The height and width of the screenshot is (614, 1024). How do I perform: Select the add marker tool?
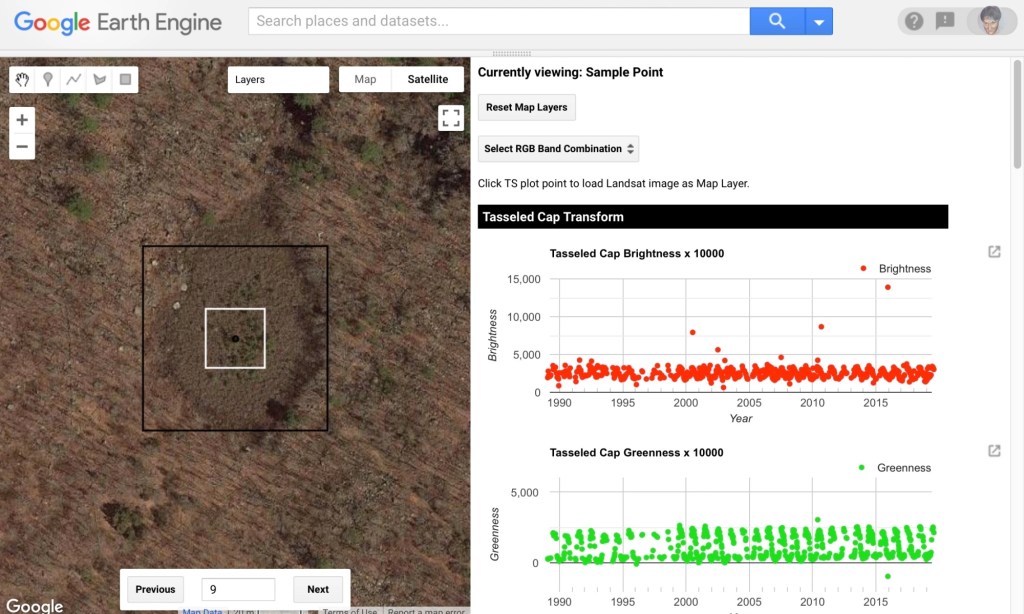tap(48, 80)
